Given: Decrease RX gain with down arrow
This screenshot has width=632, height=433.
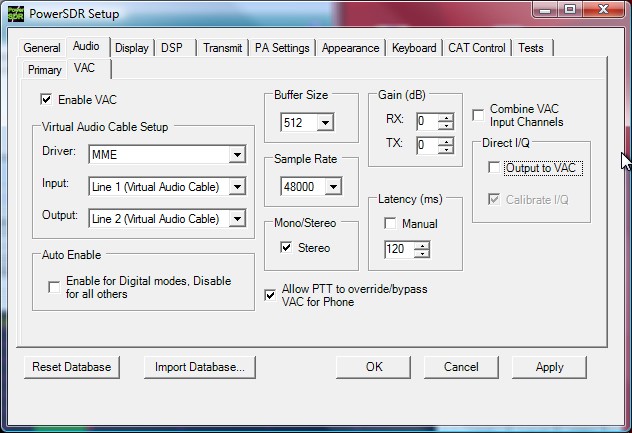Looking at the screenshot, I should click(x=446, y=125).
